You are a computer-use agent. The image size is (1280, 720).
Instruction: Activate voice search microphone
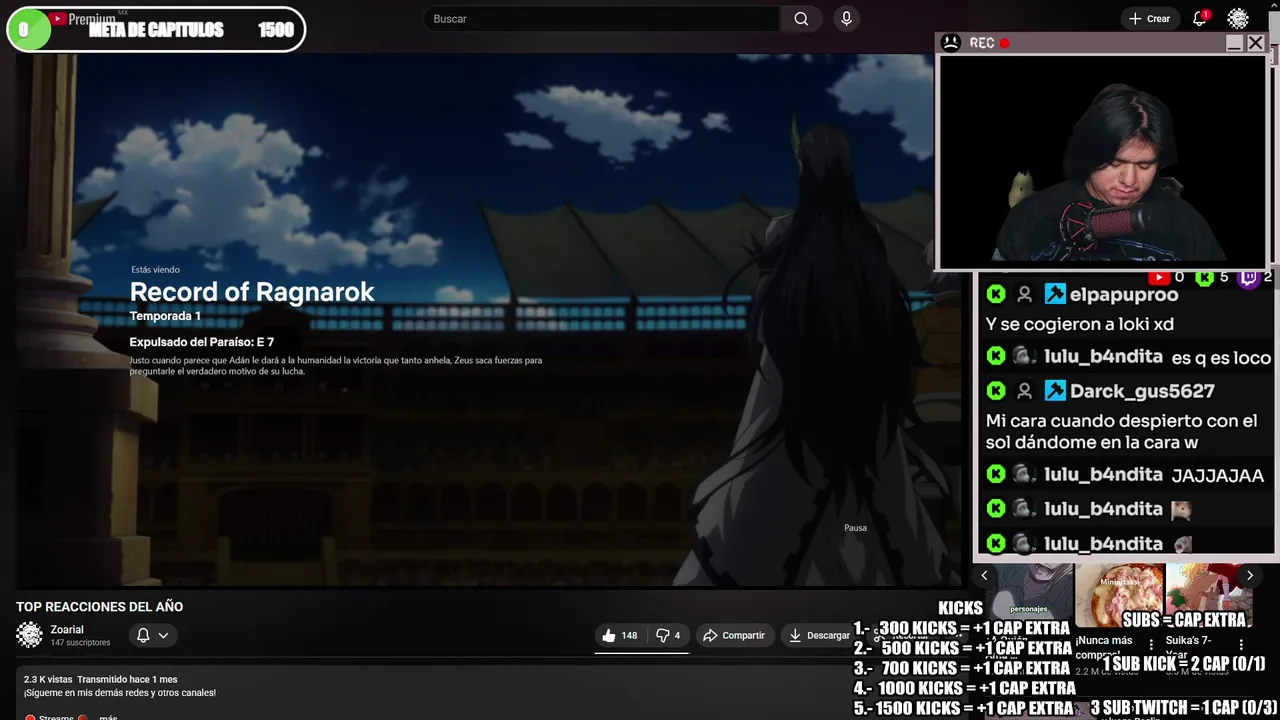[x=846, y=19]
